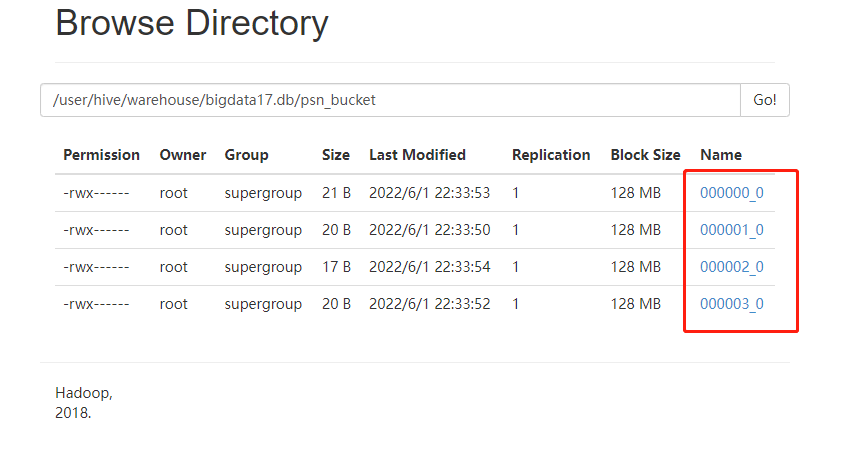Click replication value for file 000003_0
Image resolution: width=857 pixels, height=458 pixels.
[x=516, y=304]
